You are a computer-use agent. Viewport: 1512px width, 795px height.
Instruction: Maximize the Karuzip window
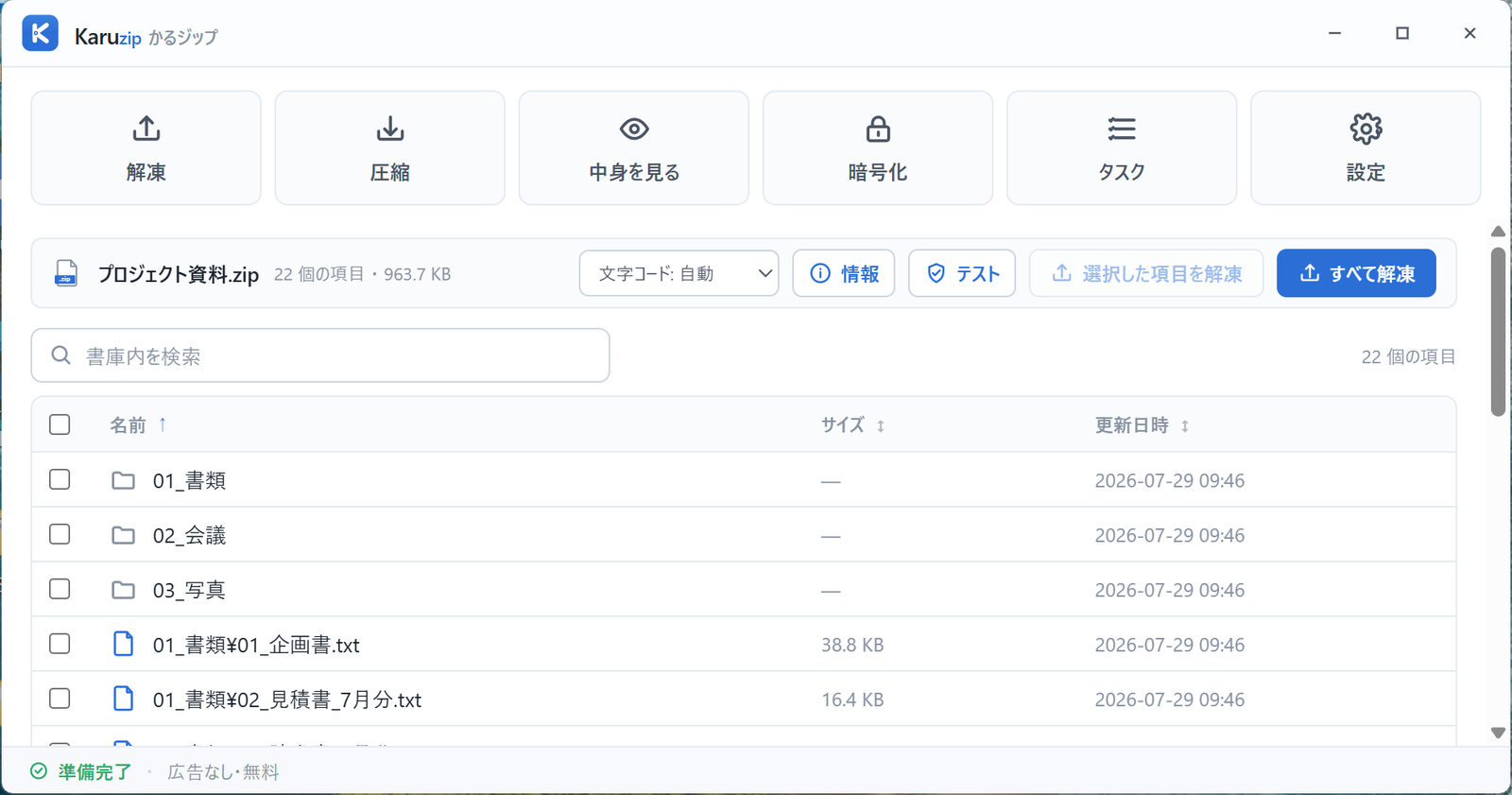pyautogui.click(x=1402, y=33)
